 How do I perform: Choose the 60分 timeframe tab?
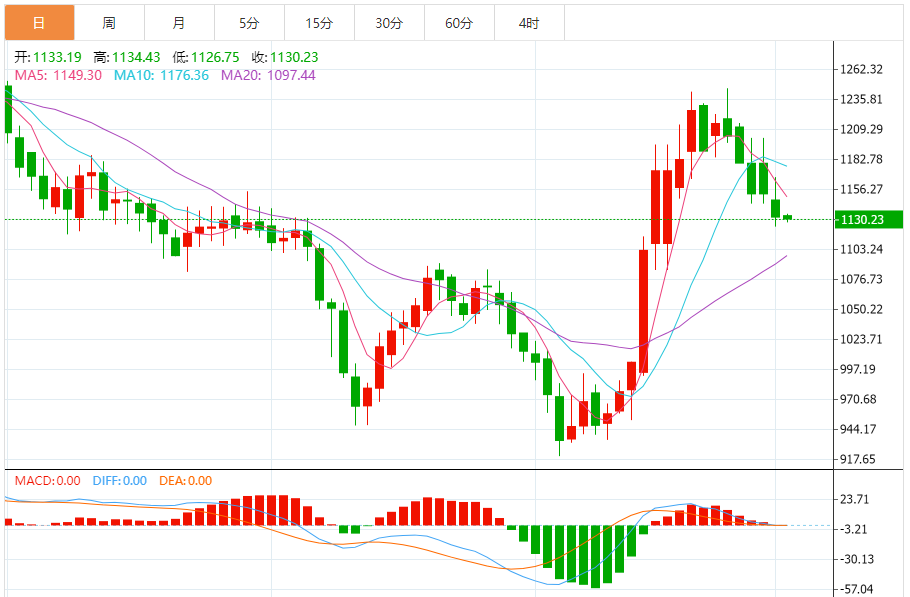[459, 23]
